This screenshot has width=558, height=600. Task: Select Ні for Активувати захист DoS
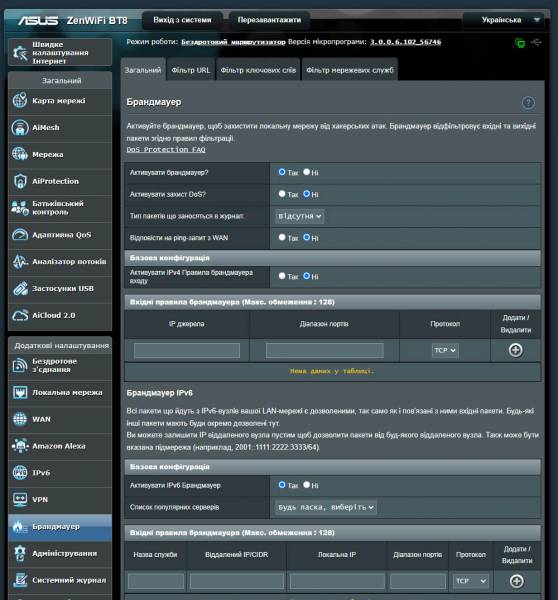307,194
